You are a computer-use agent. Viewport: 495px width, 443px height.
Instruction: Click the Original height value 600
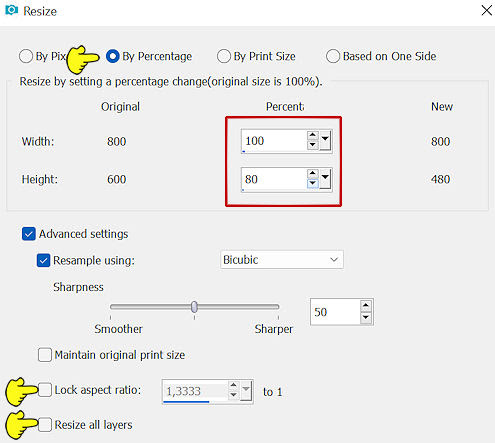(116, 179)
